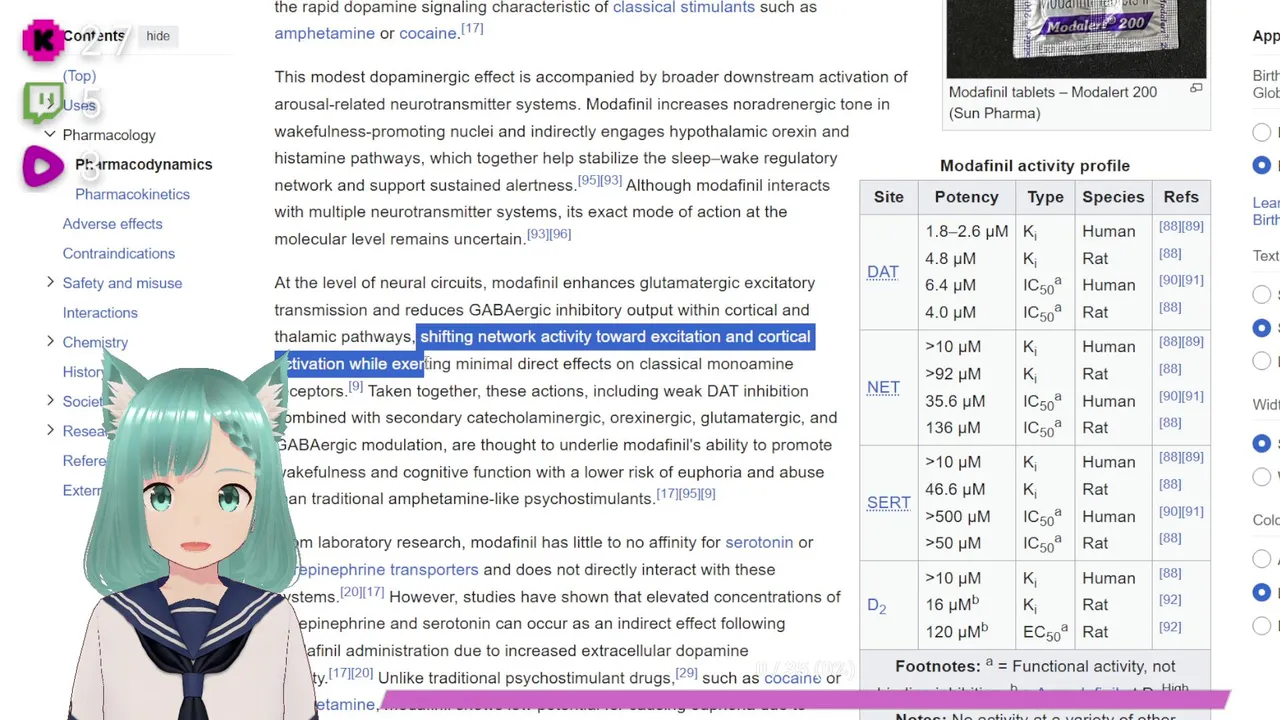Screen dimensions: 1280x720
Task: Go to the Pharmacology section in contents
Action: 109,135
